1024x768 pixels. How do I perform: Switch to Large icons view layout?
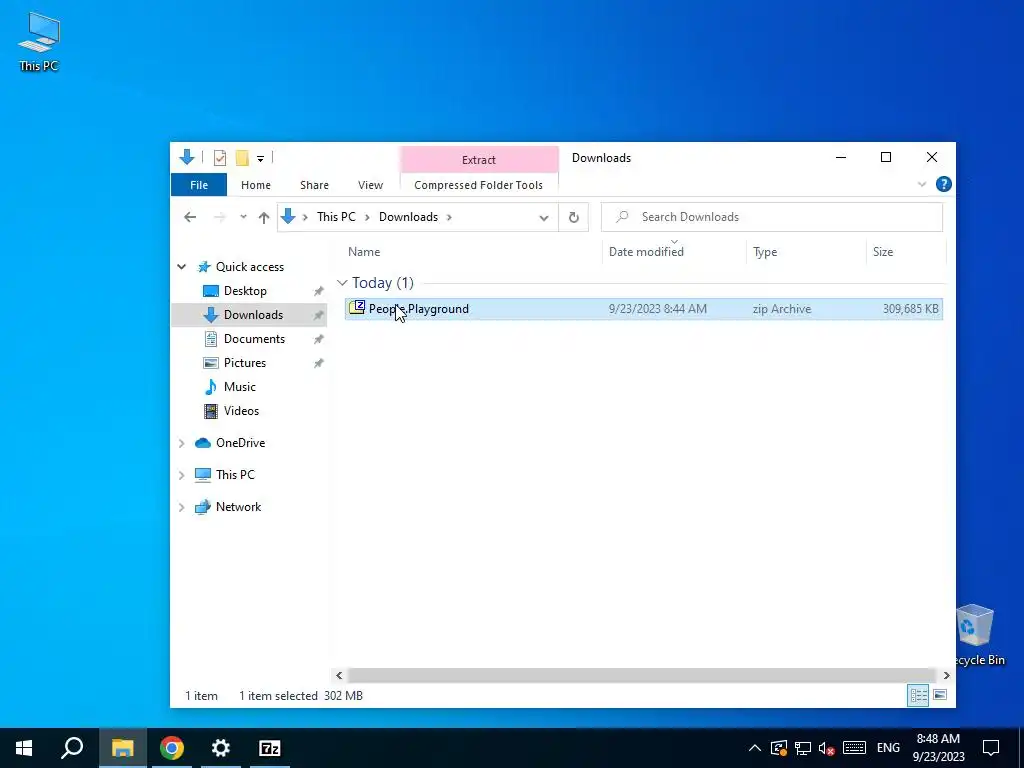(940, 695)
